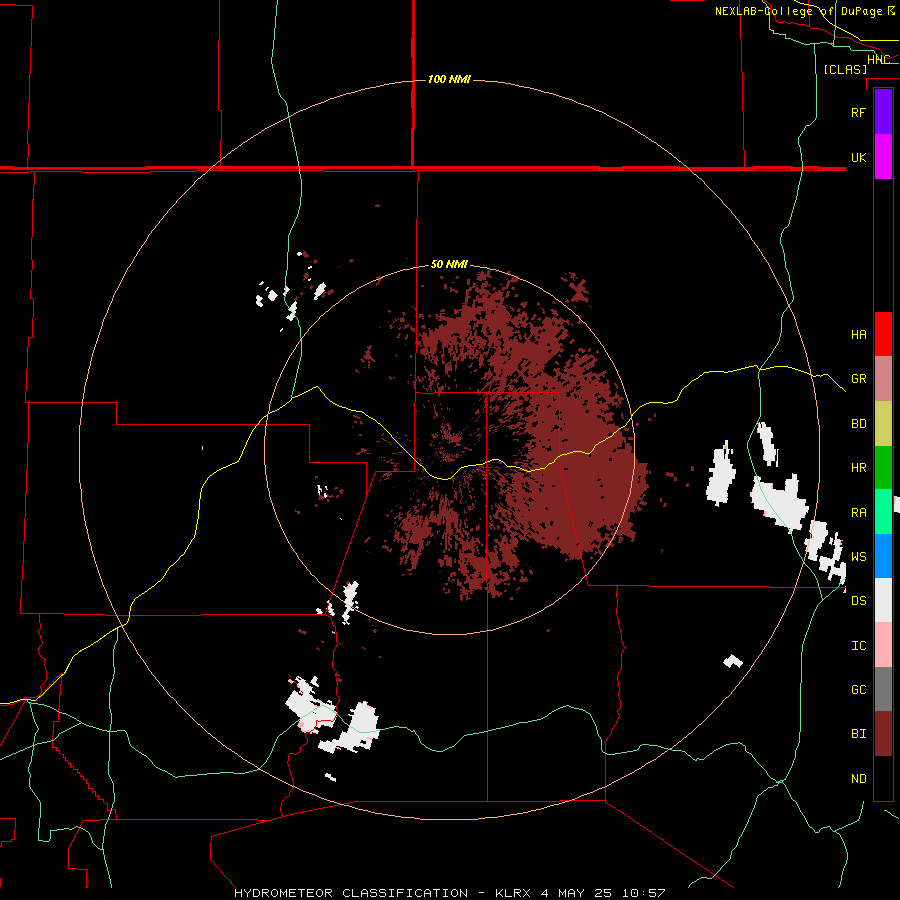
Task: Select the GC legend label
Action: (858, 689)
